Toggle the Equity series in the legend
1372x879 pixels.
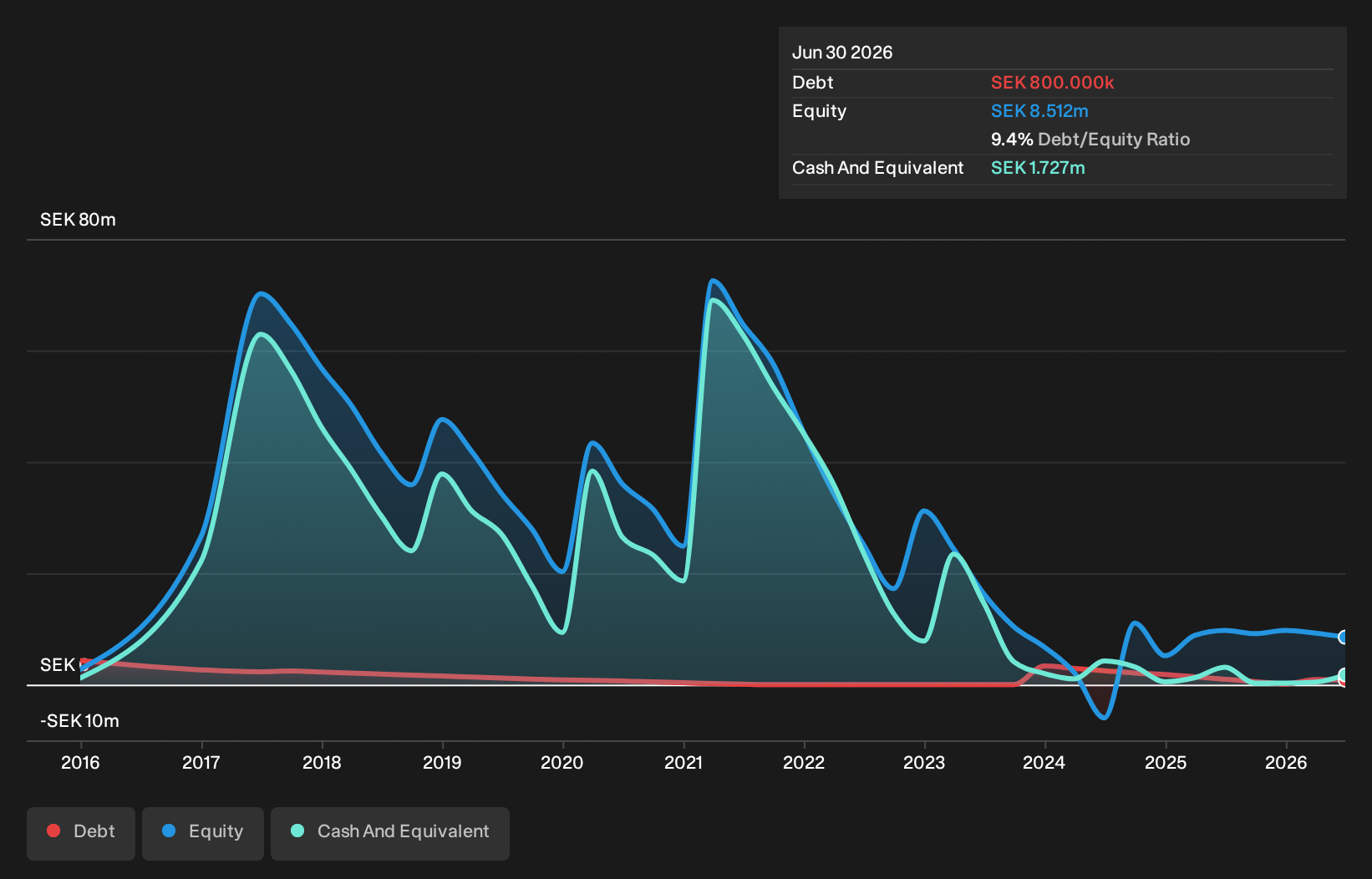click(x=203, y=833)
